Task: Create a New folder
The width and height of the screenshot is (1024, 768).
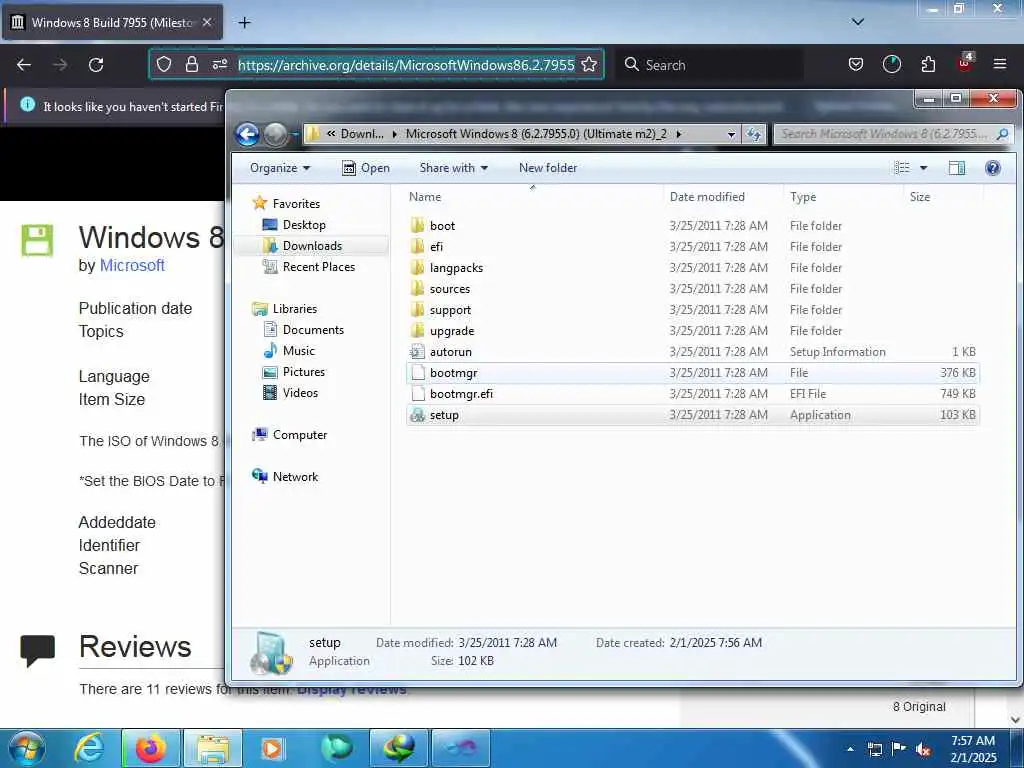Action: point(548,168)
